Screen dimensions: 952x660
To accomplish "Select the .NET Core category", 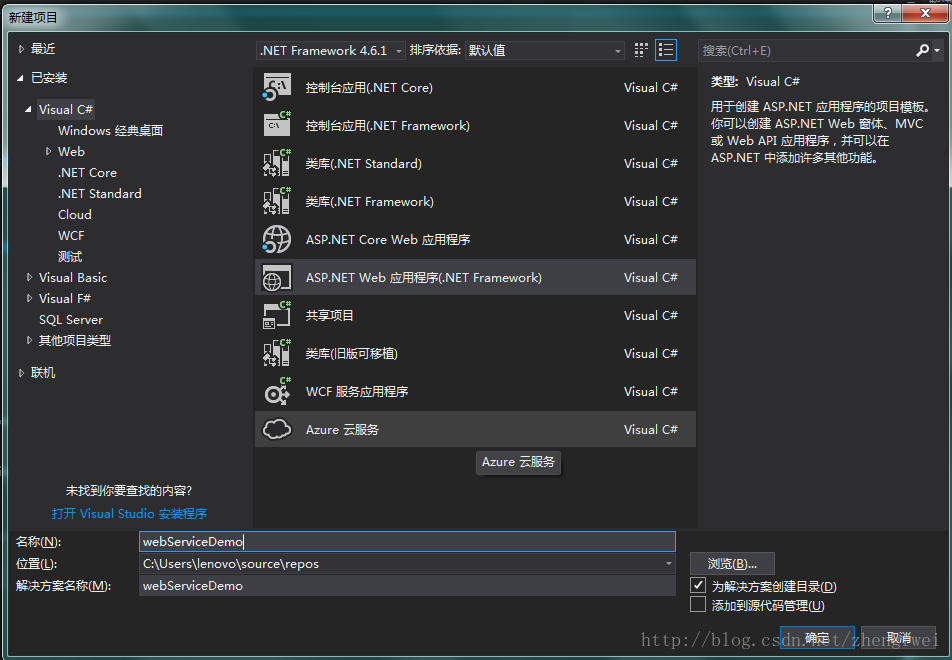I will point(87,172).
